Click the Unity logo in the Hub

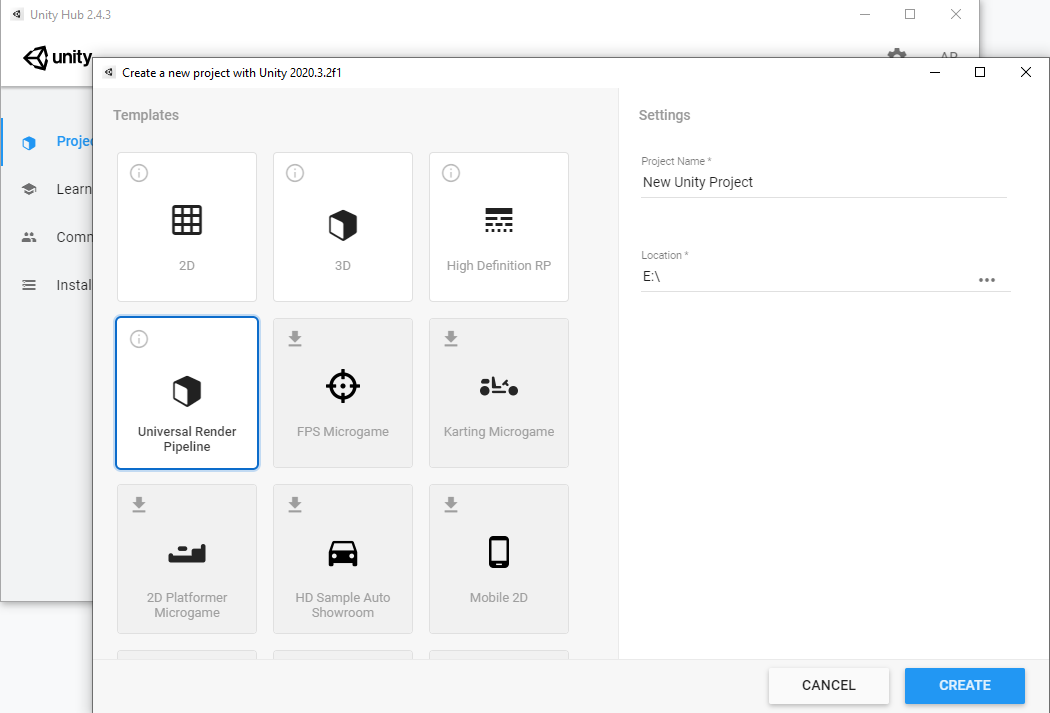click(x=58, y=58)
